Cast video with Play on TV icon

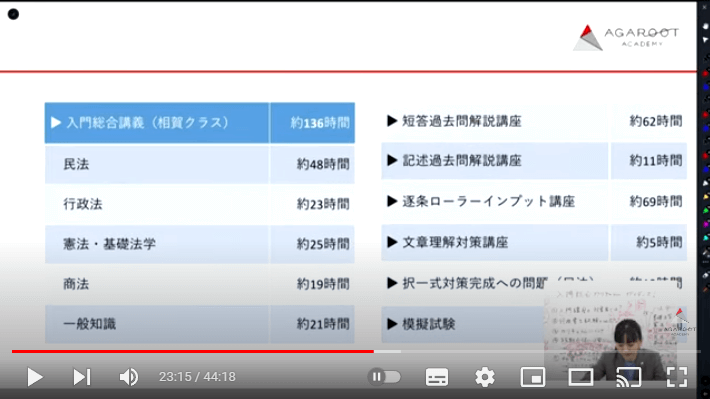click(629, 377)
